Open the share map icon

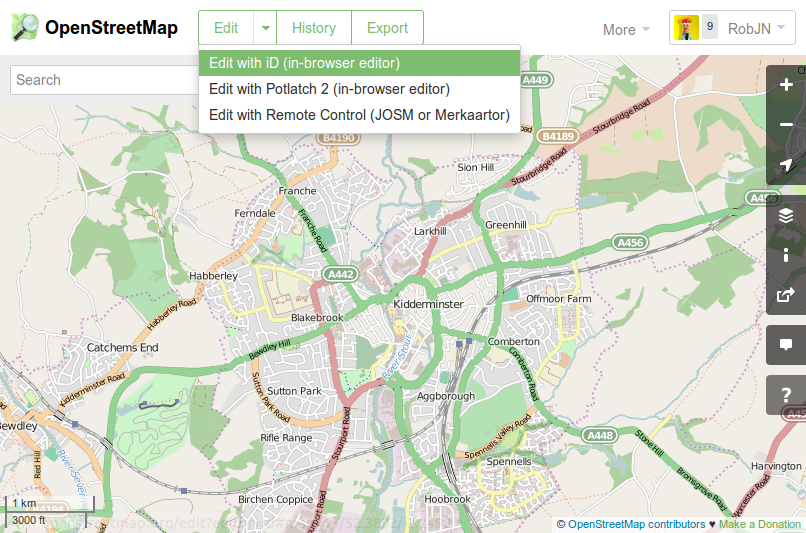(x=786, y=295)
